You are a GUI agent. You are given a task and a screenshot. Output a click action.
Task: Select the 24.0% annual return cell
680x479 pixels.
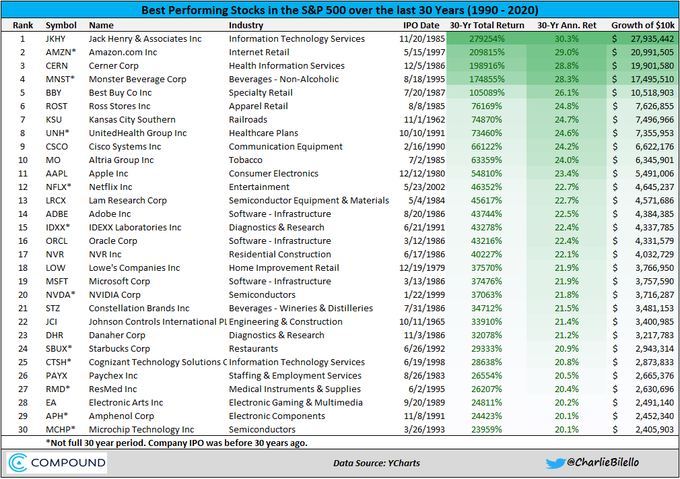point(567,160)
